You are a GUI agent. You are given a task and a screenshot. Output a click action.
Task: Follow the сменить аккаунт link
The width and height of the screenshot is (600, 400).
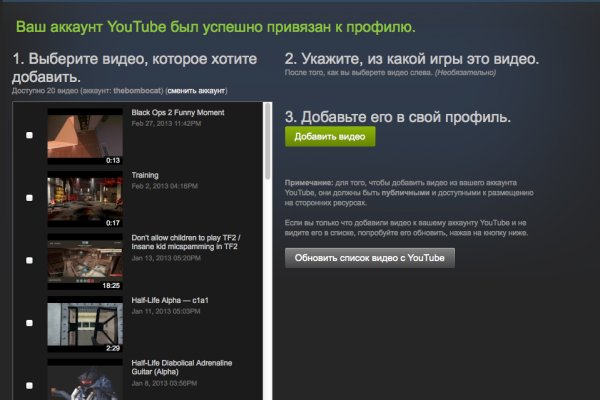point(198,90)
